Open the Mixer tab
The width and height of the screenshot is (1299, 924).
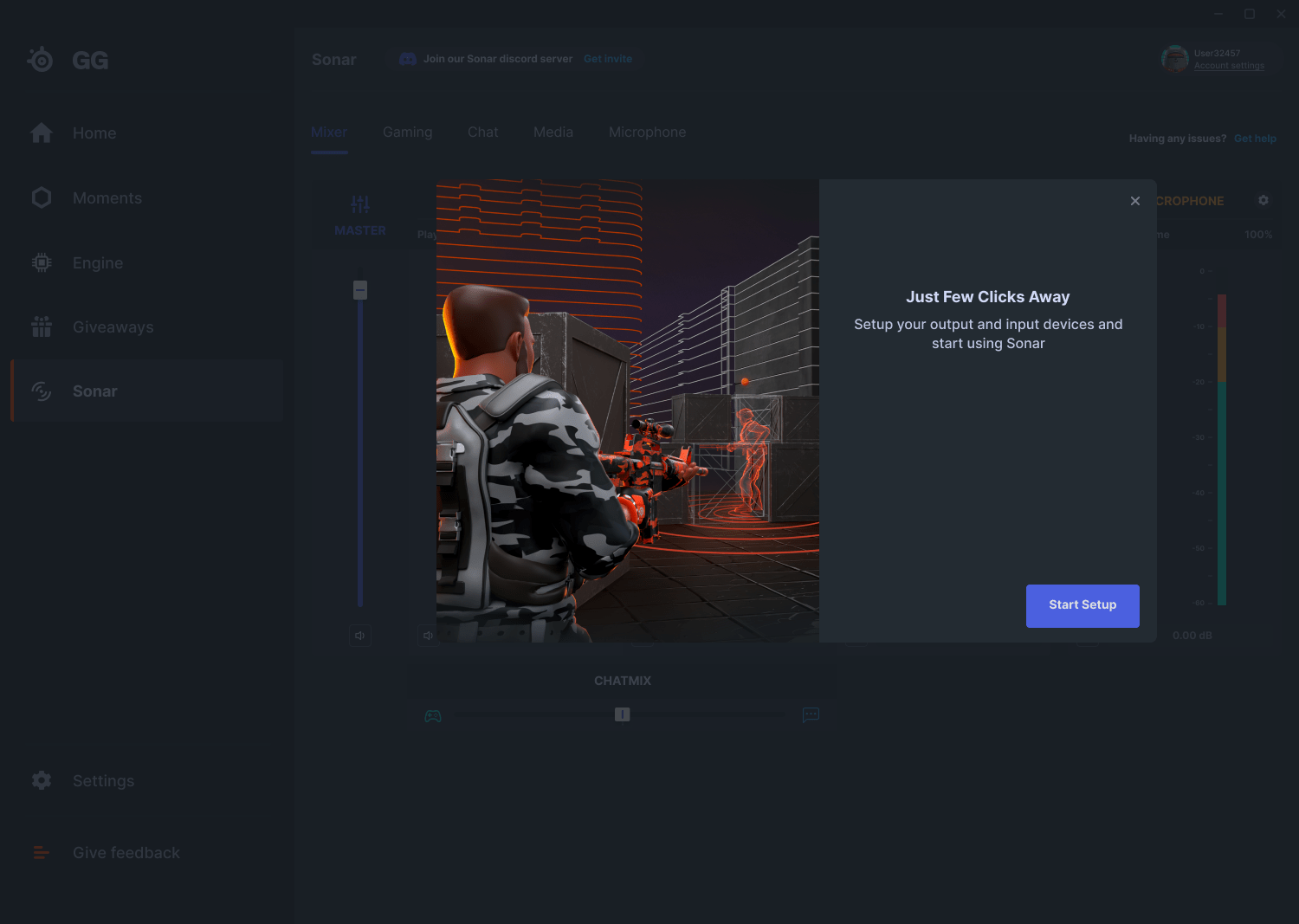pyautogui.click(x=328, y=132)
